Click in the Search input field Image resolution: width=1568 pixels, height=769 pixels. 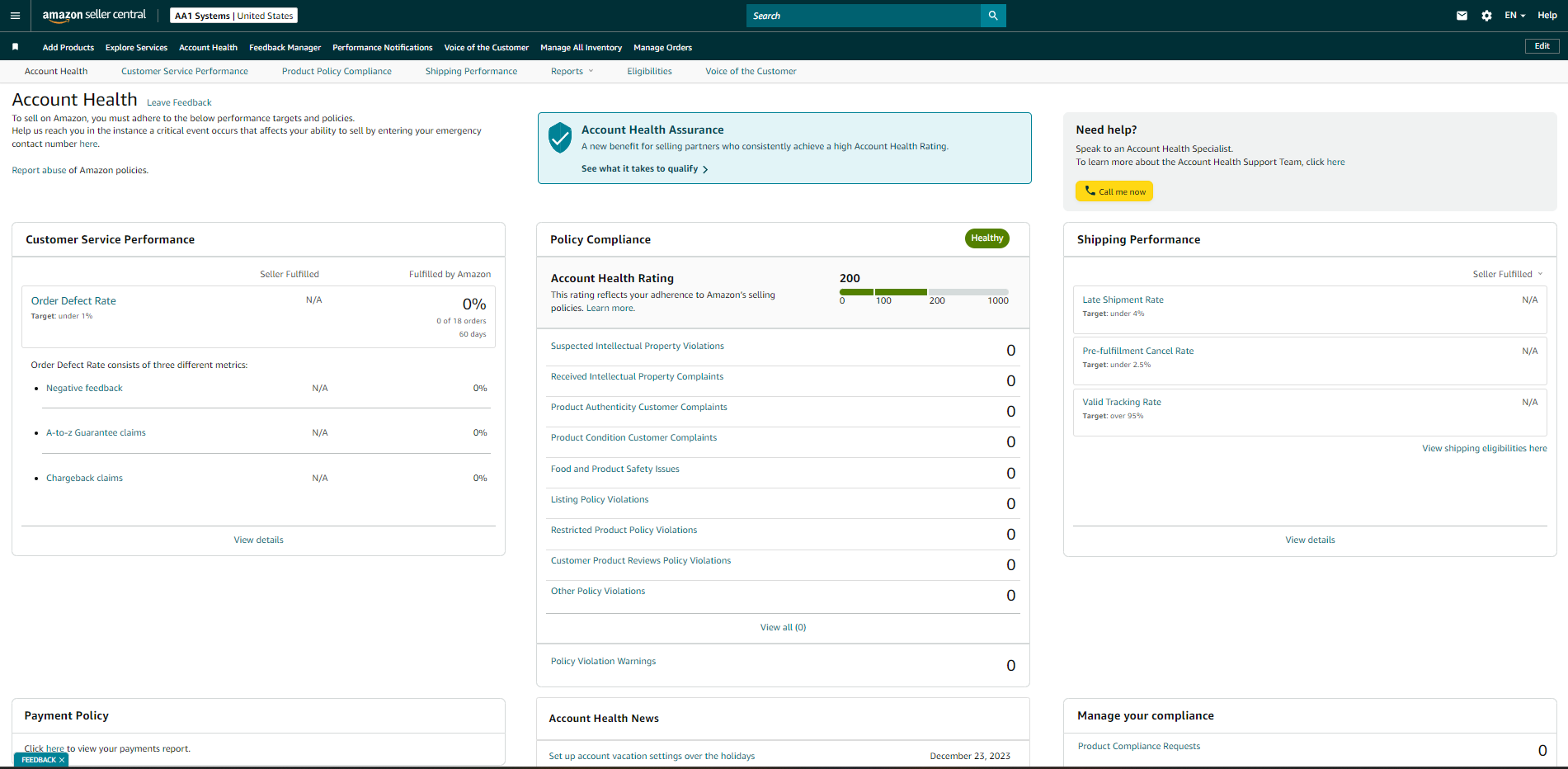pyautogui.click(x=864, y=16)
